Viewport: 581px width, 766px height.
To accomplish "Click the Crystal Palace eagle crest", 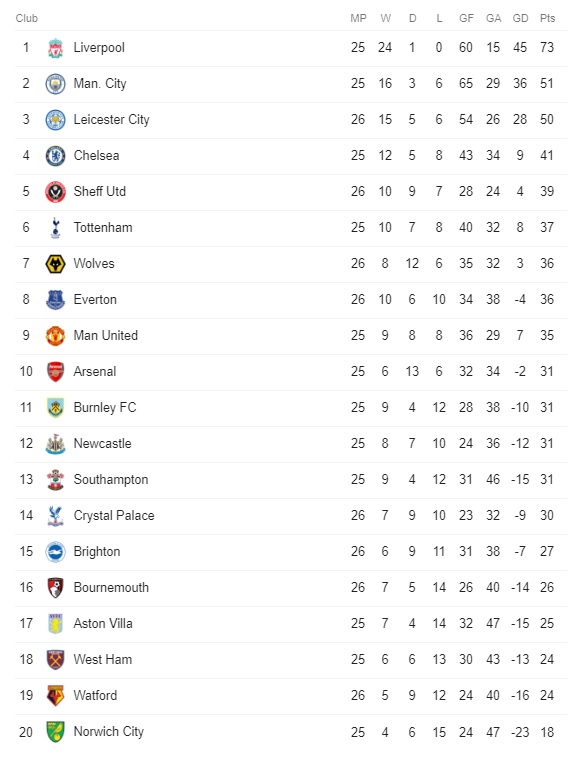I will [55, 516].
